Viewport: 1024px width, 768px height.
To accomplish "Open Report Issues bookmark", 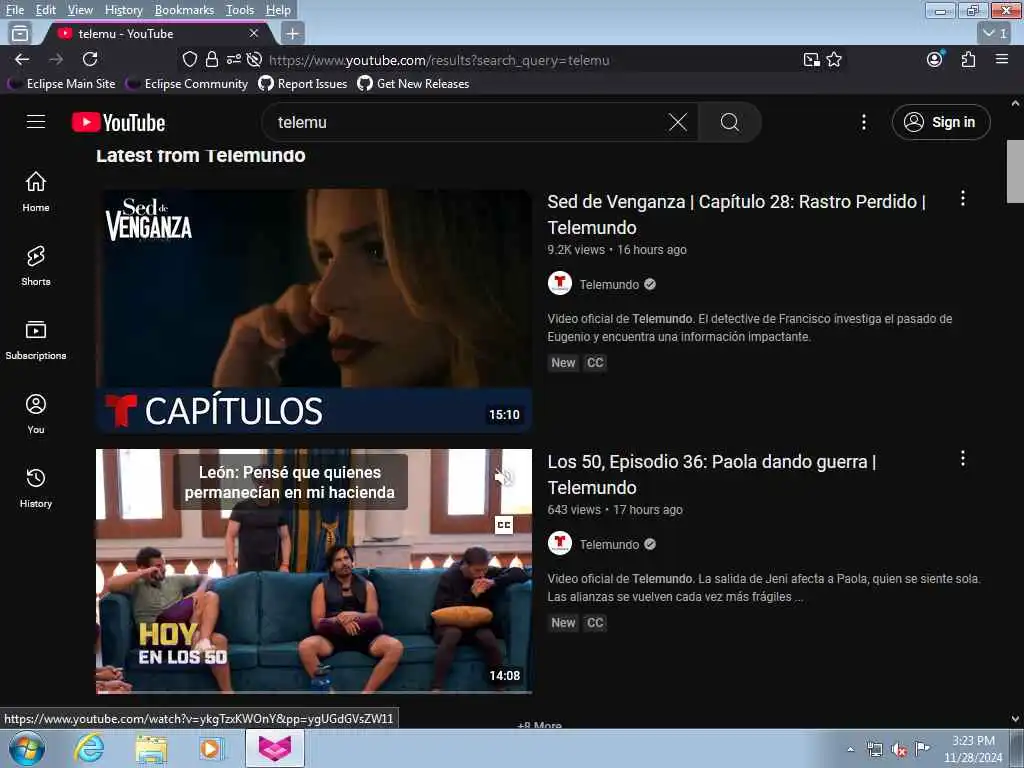I will pyautogui.click(x=303, y=84).
